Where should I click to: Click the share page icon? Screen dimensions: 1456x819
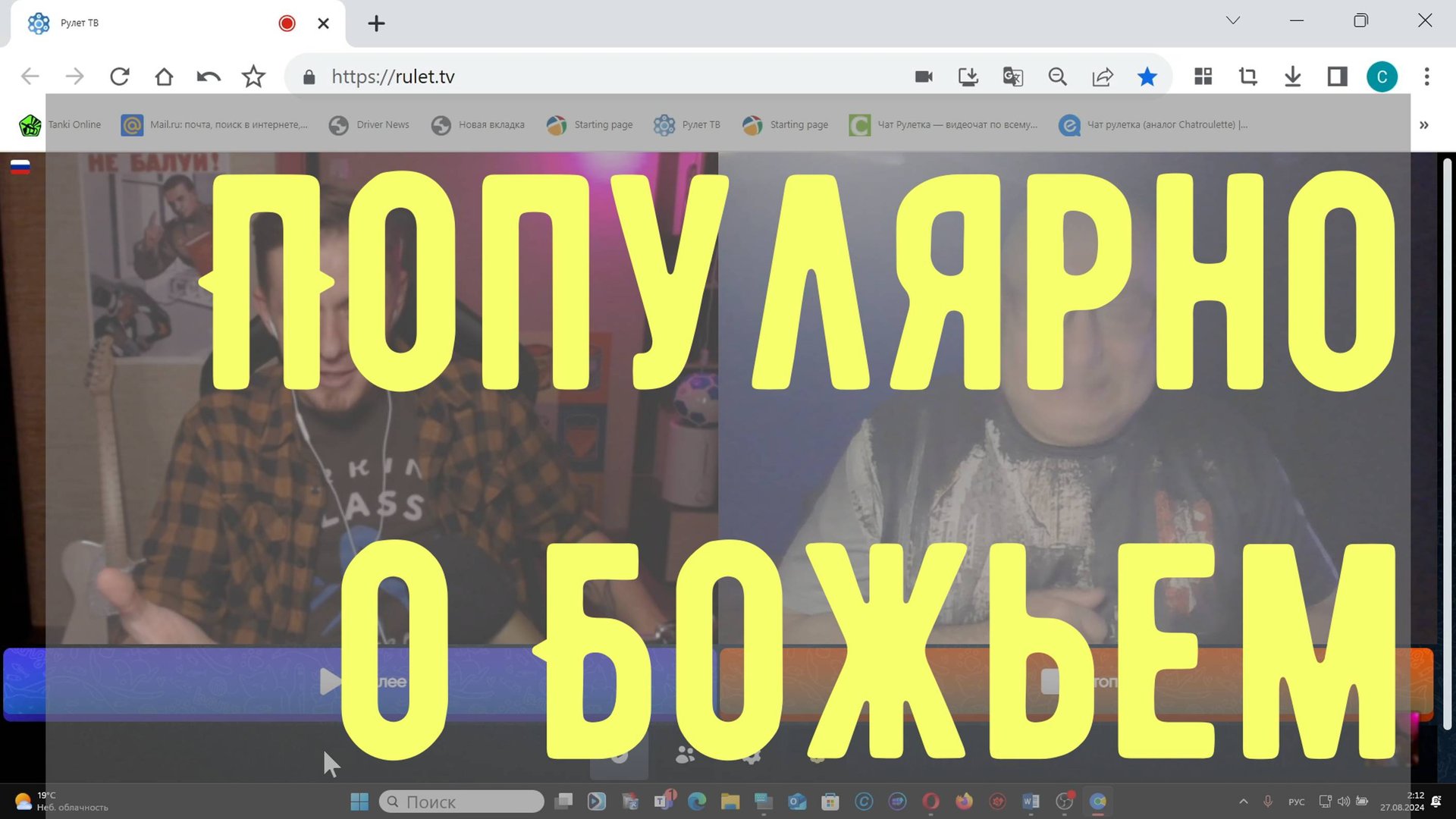(1102, 77)
